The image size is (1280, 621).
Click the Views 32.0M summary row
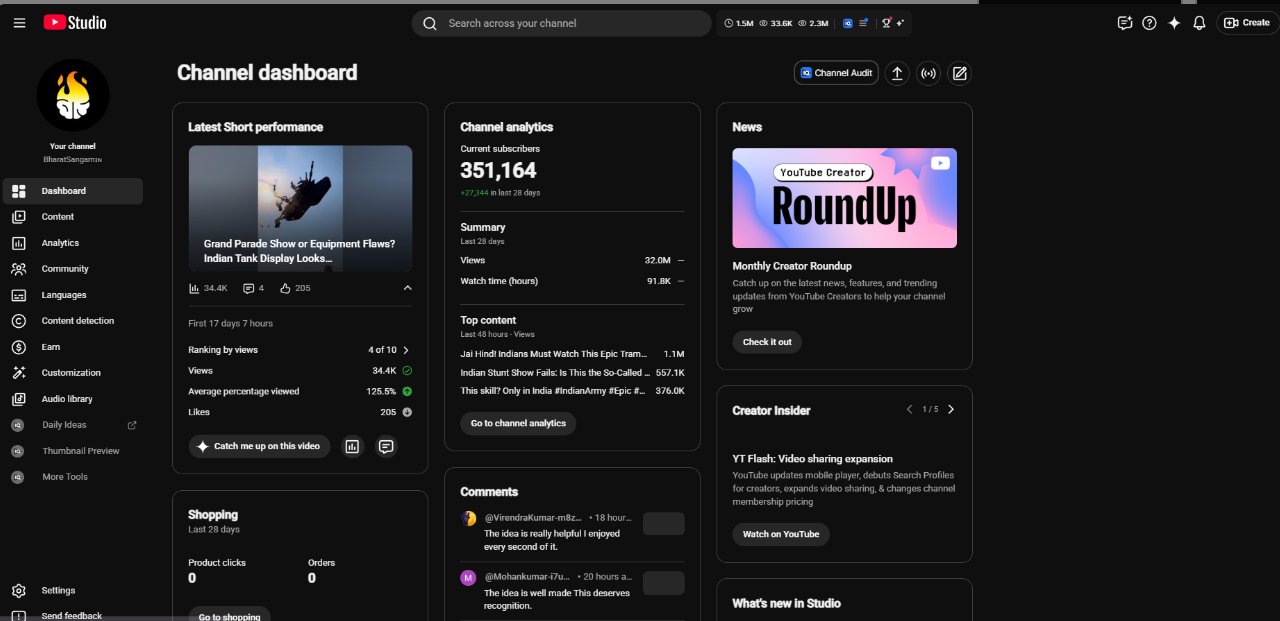pyautogui.click(x=572, y=260)
